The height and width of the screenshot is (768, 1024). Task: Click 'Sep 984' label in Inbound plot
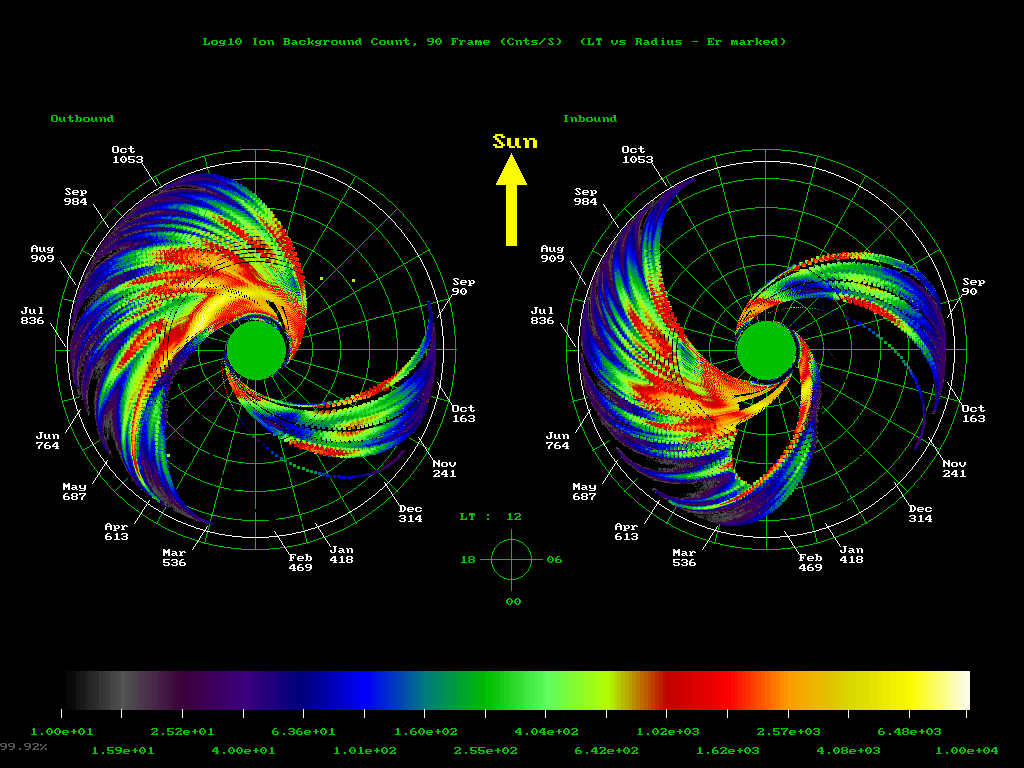click(x=585, y=197)
